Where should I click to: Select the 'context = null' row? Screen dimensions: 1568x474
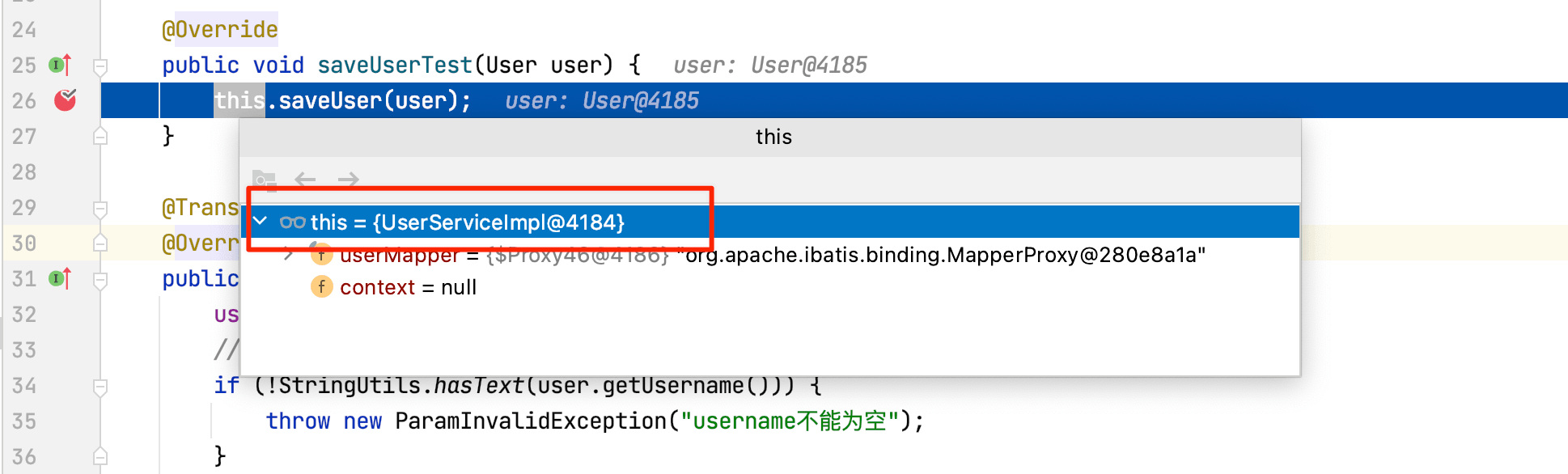(408, 287)
